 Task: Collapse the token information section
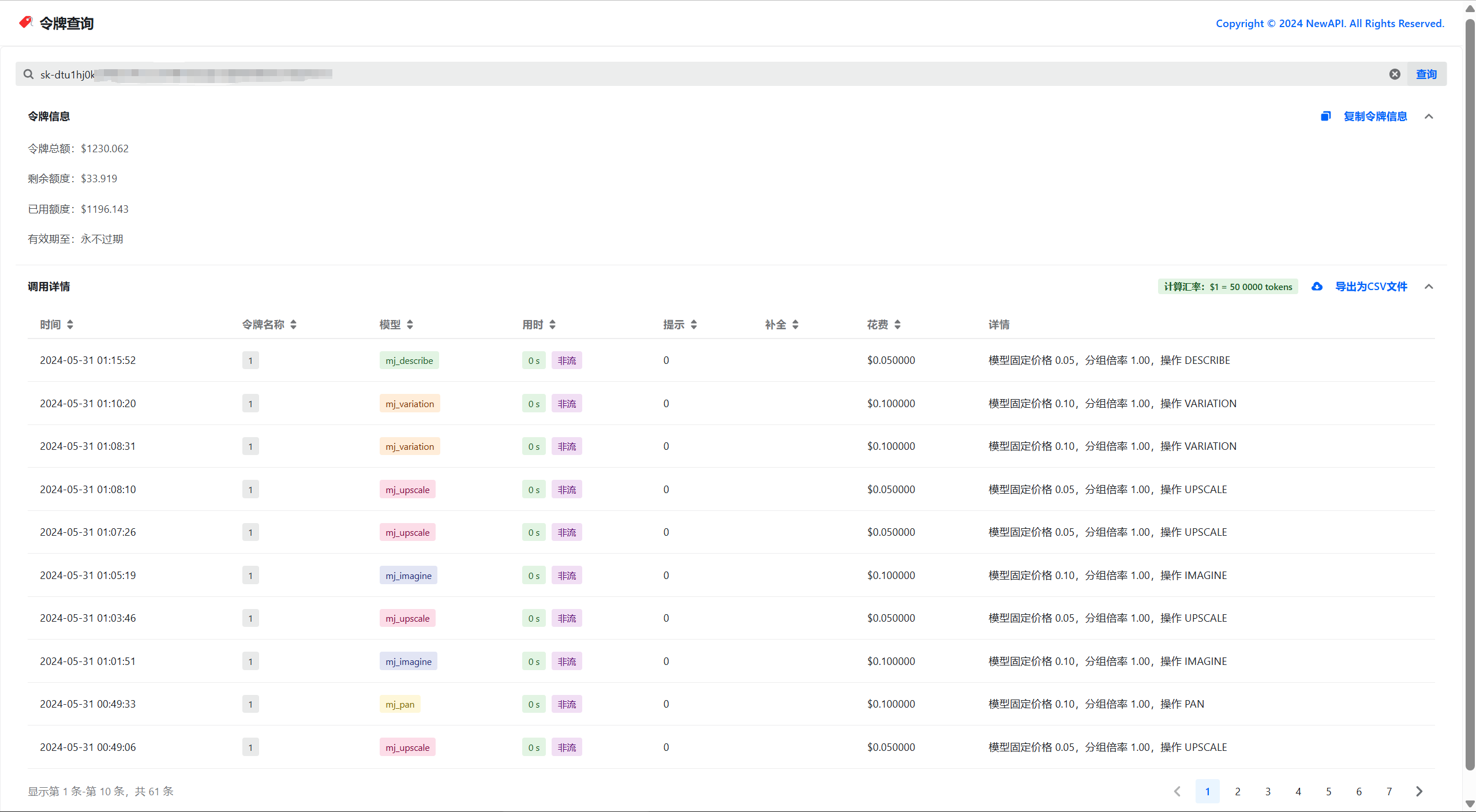point(1429,116)
